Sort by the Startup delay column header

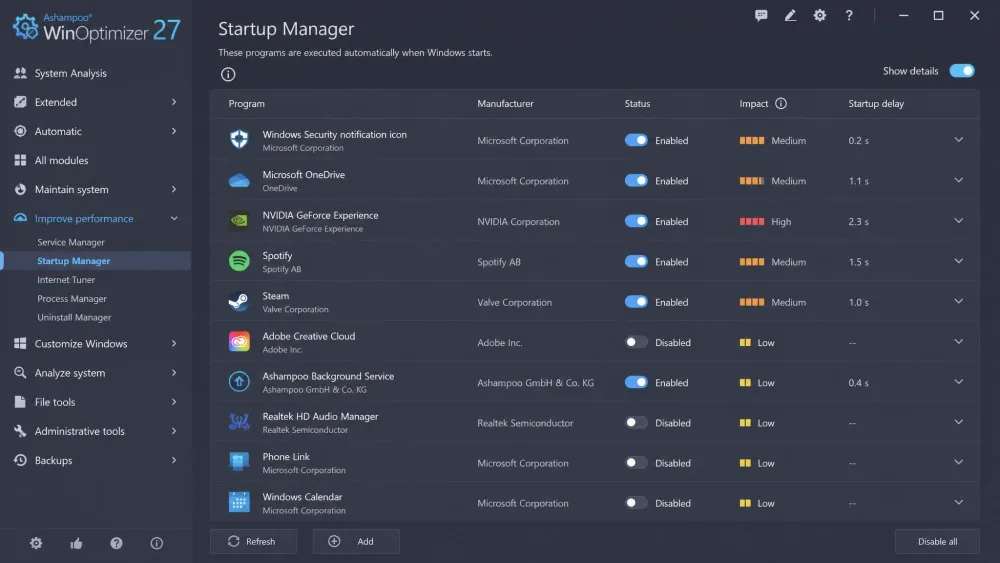(x=876, y=103)
